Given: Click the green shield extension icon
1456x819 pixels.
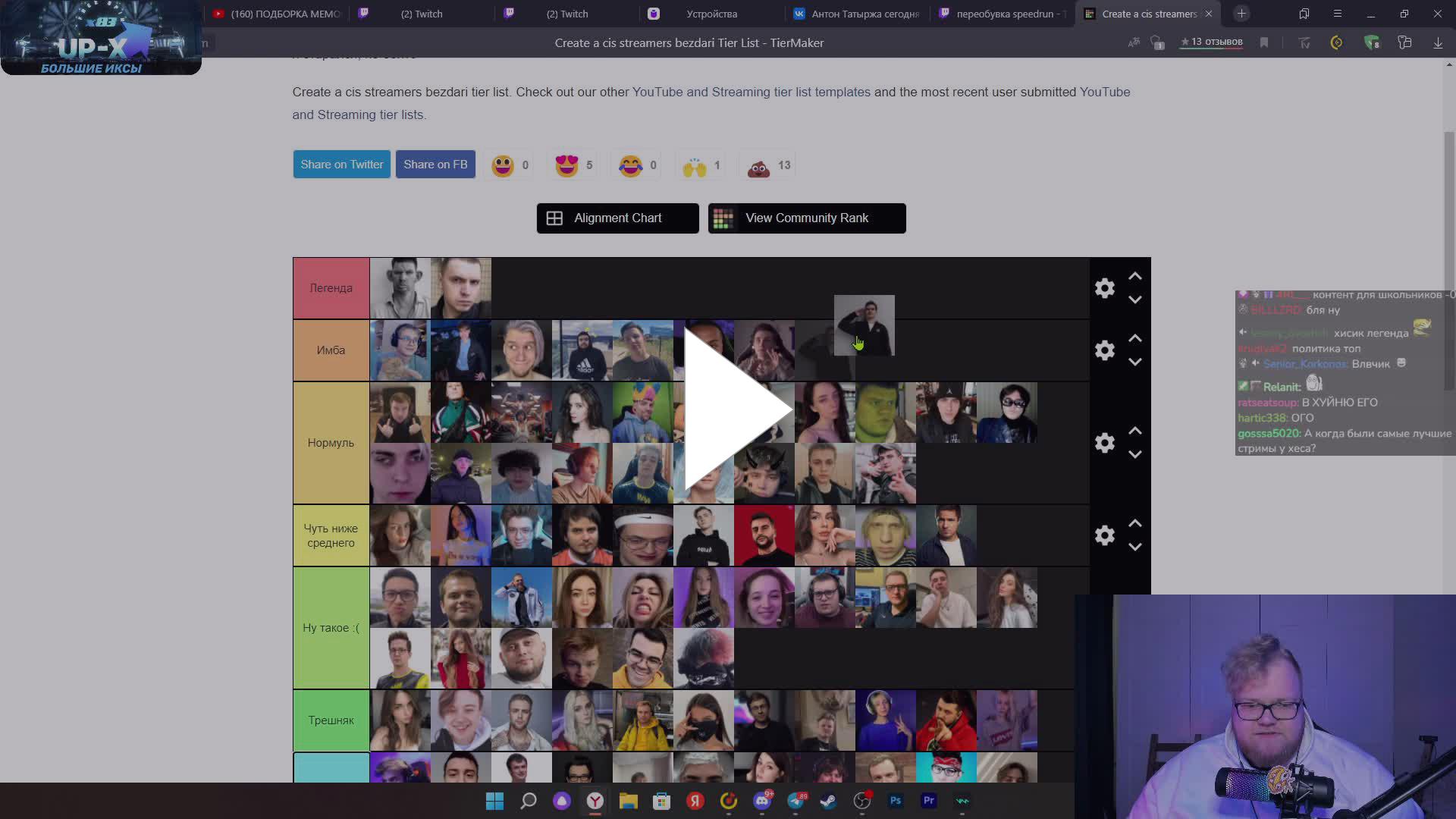Looking at the screenshot, I should (x=1373, y=43).
